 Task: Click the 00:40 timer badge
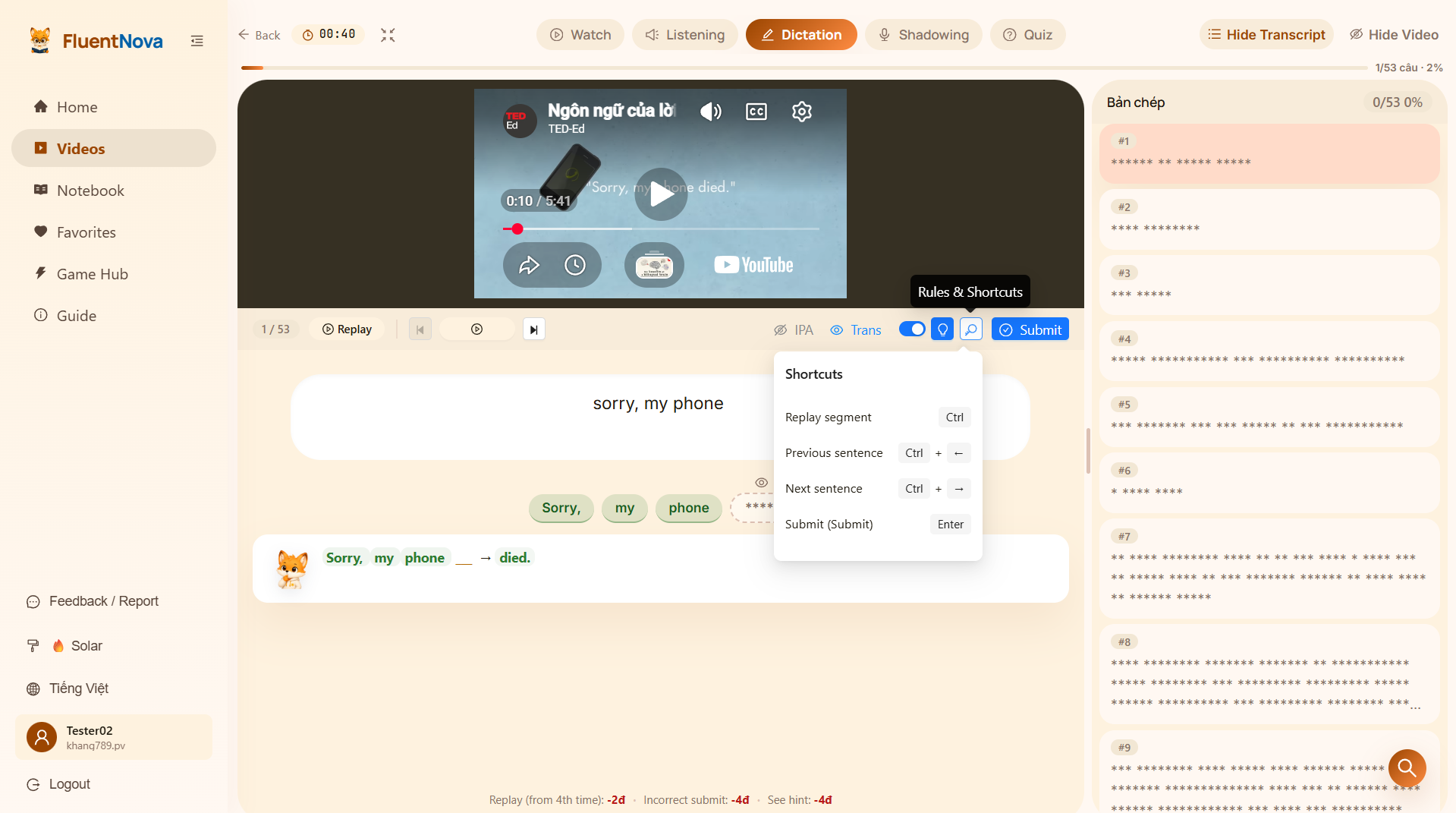tap(329, 34)
